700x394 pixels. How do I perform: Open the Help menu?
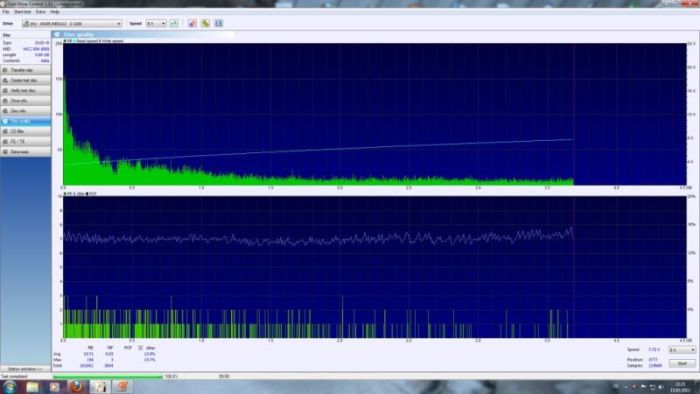55,12
